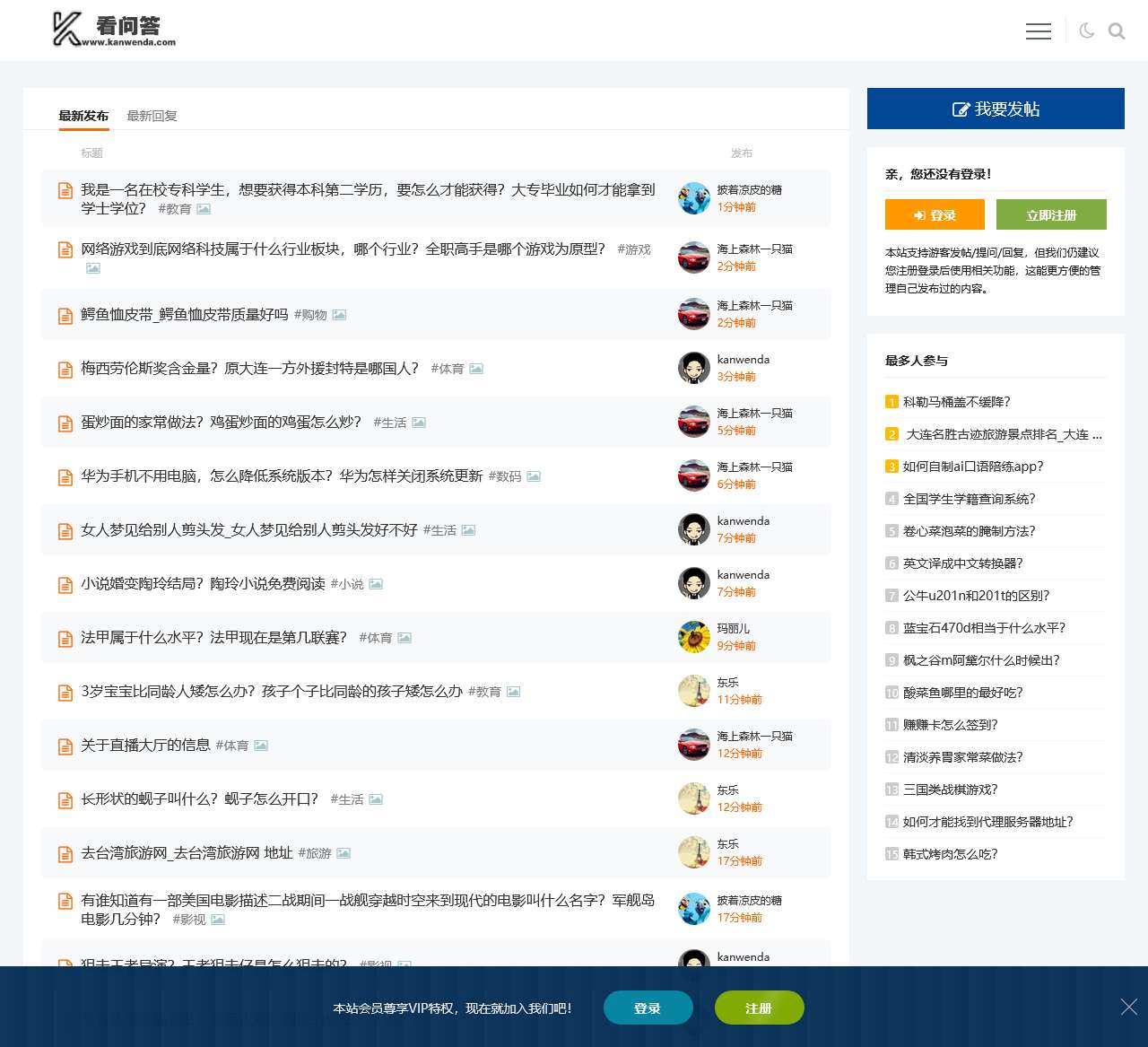Click document icon beside 蛋炒面 post
1148x1047 pixels.
[x=65, y=423]
